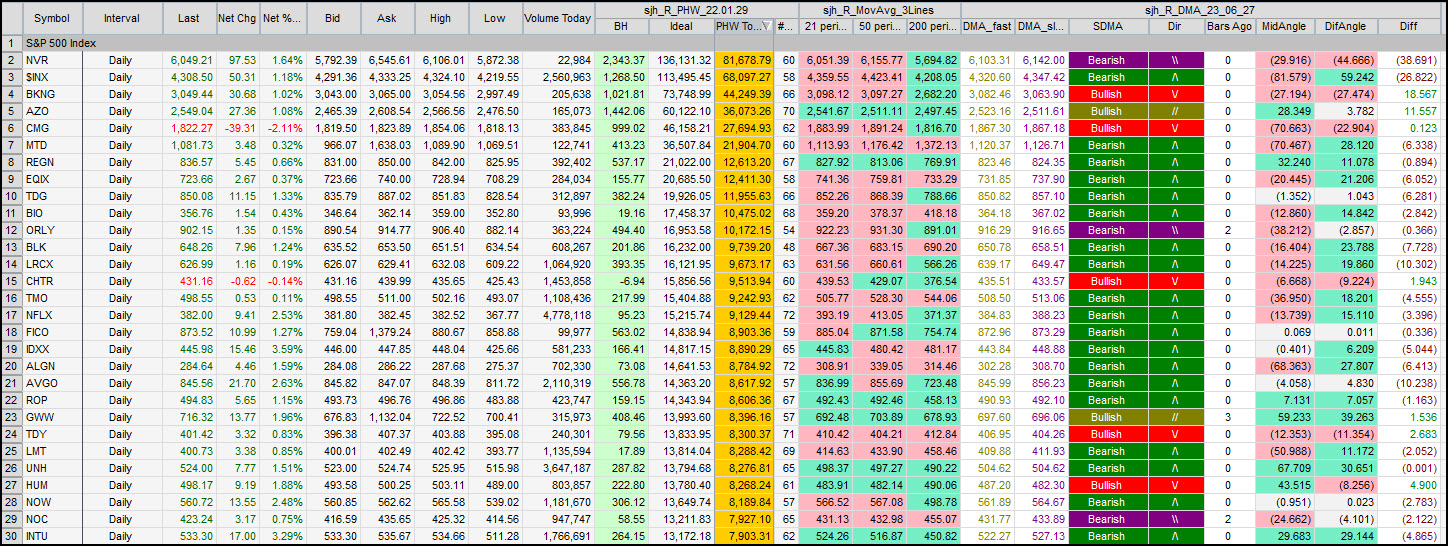The image size is (1448, 546).
Task: Select the CMG symbol cell
Action: point(51,129)
